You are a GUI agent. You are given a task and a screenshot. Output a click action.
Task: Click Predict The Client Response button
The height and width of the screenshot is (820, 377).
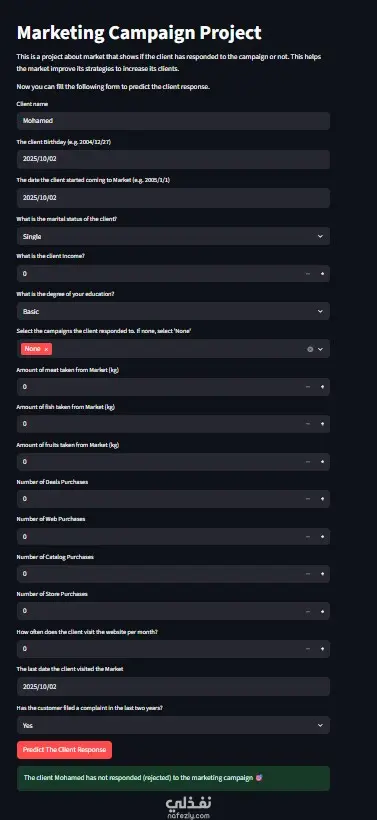coord(64,749)
